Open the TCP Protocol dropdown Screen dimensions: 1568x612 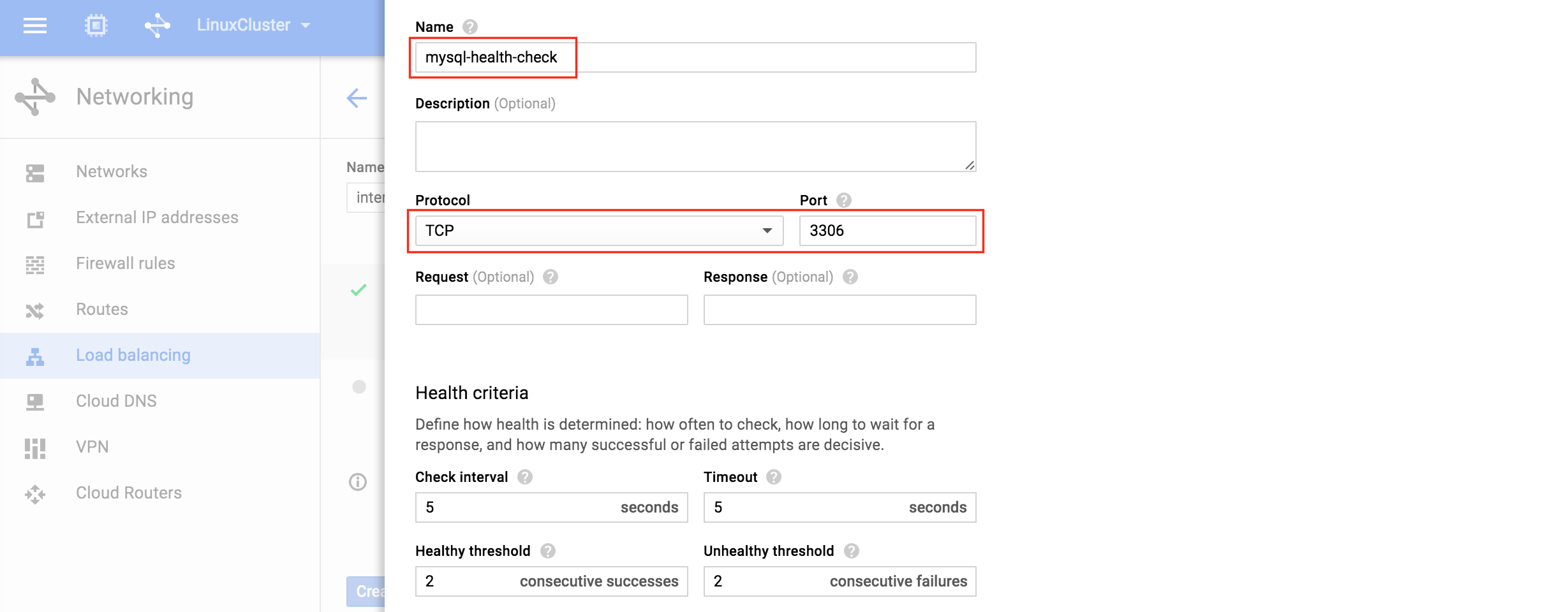click(599, 231)
